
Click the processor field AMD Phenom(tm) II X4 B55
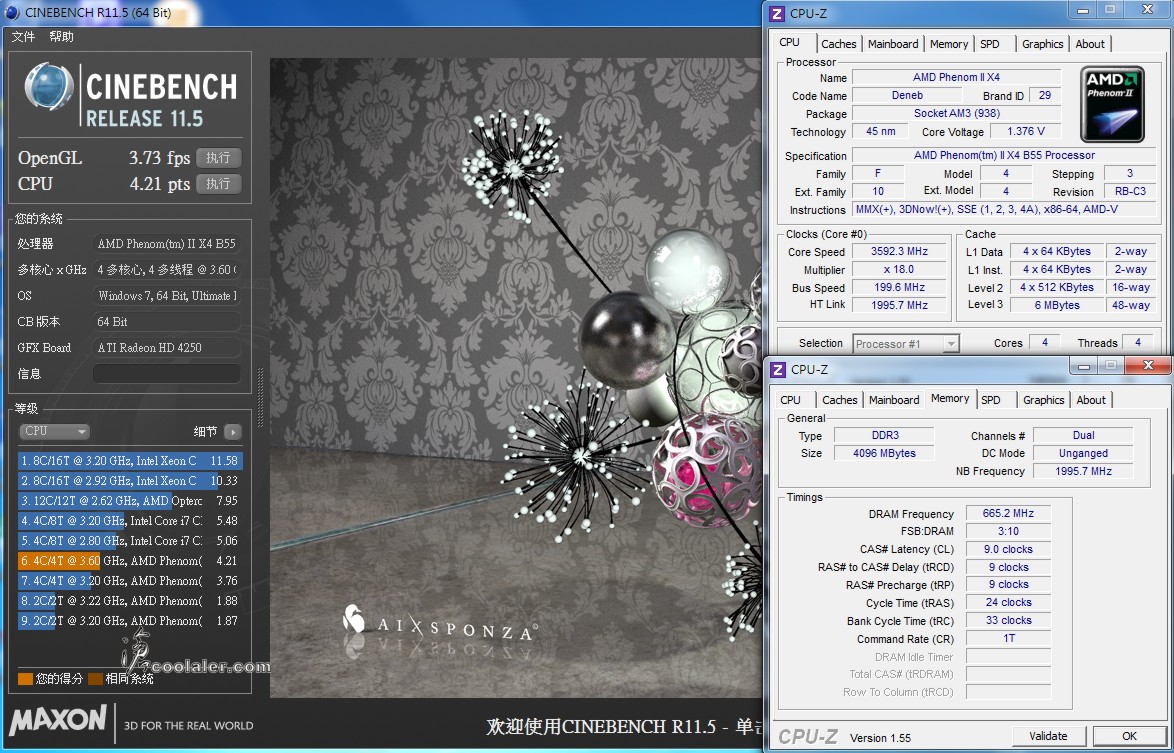pyautogui.click(x=166, y=243)
